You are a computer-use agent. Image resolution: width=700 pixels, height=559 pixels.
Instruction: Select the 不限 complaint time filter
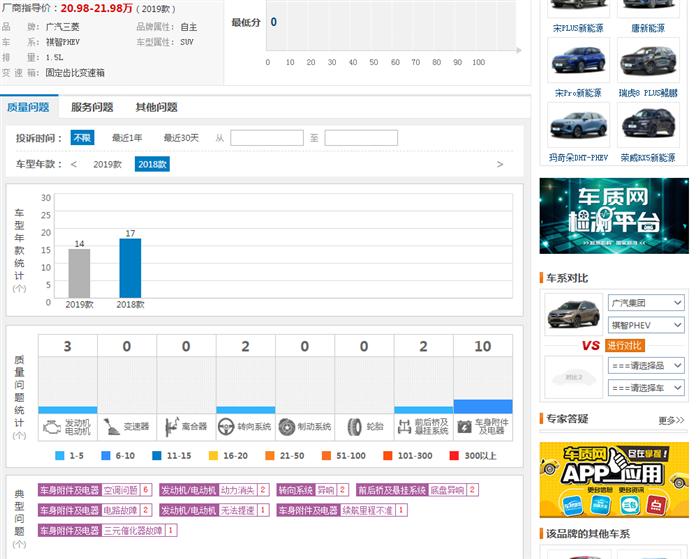[x=82, y=138]
